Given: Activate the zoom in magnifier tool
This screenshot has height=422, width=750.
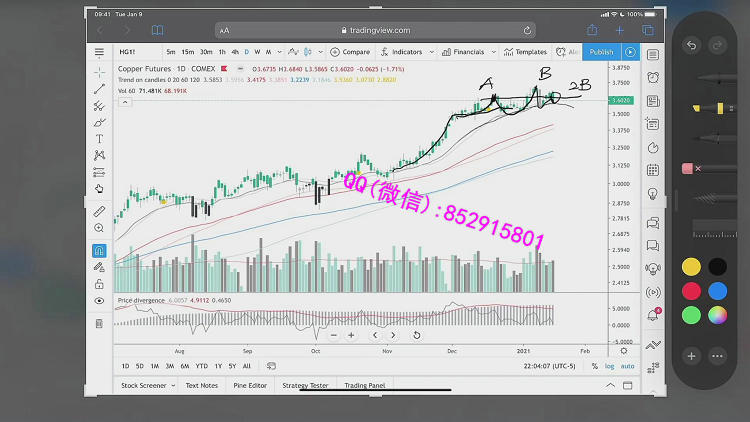Looking at the screenshot, I should [x=99, y=228].
